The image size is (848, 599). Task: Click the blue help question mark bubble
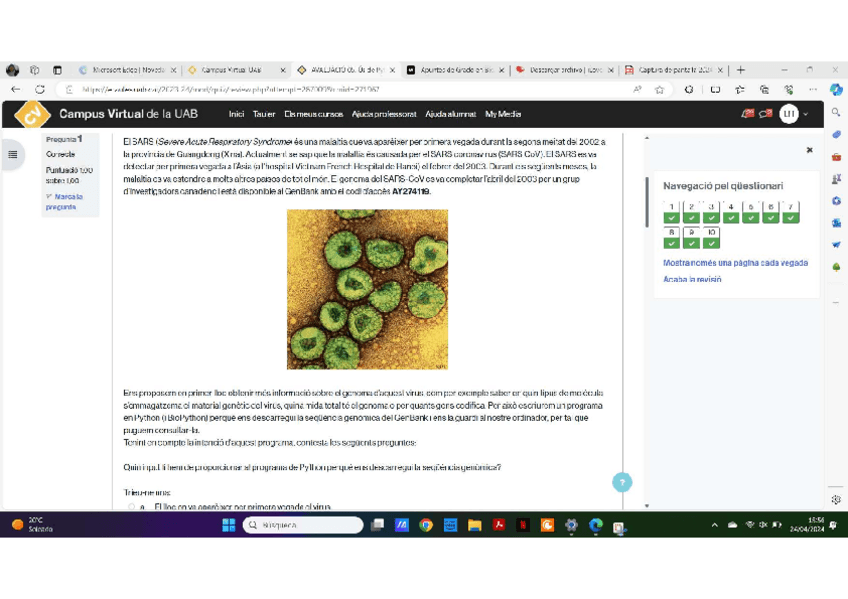[622, 482]
